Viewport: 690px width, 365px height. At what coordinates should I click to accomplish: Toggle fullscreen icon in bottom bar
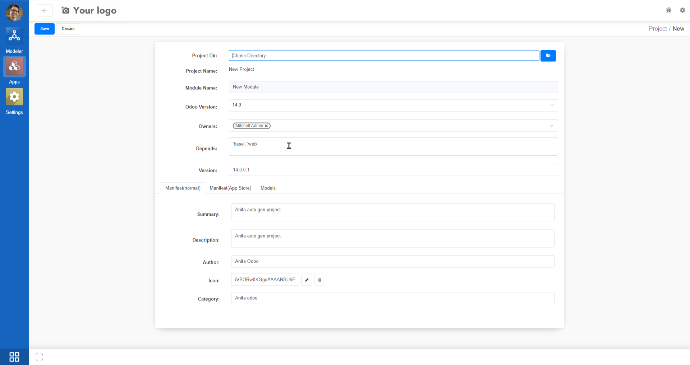coord(39,357)
